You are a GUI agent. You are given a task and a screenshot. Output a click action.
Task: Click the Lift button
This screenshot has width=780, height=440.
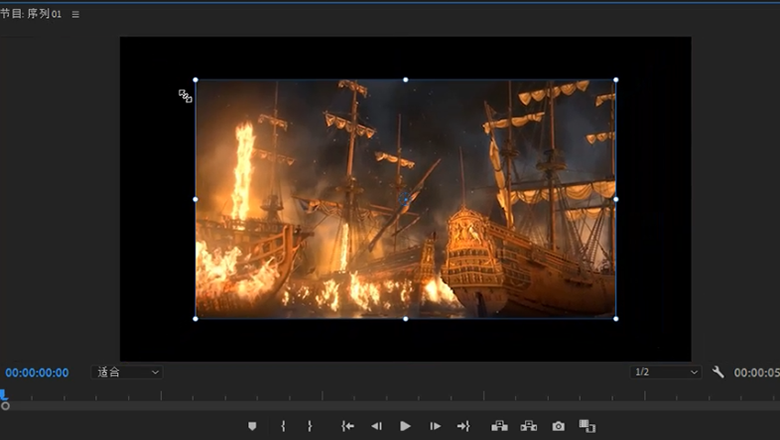[499, 426]
